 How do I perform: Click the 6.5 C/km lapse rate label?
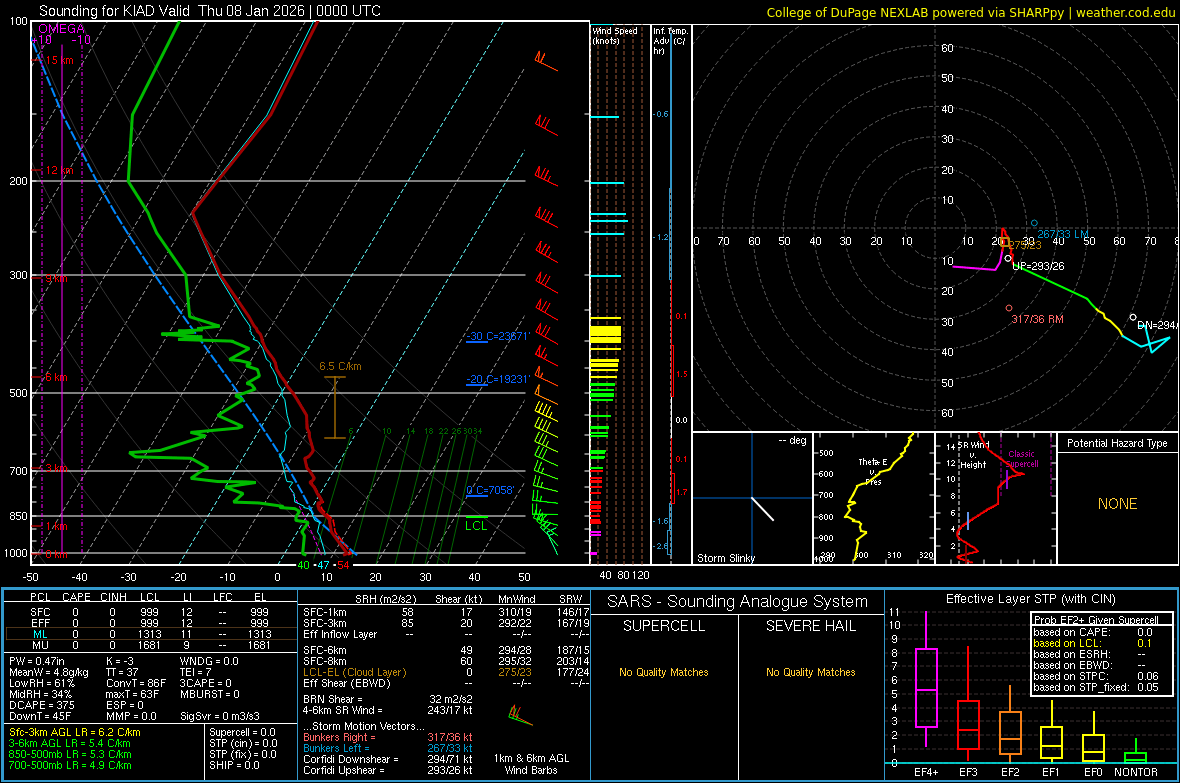(x=340, y=366)
